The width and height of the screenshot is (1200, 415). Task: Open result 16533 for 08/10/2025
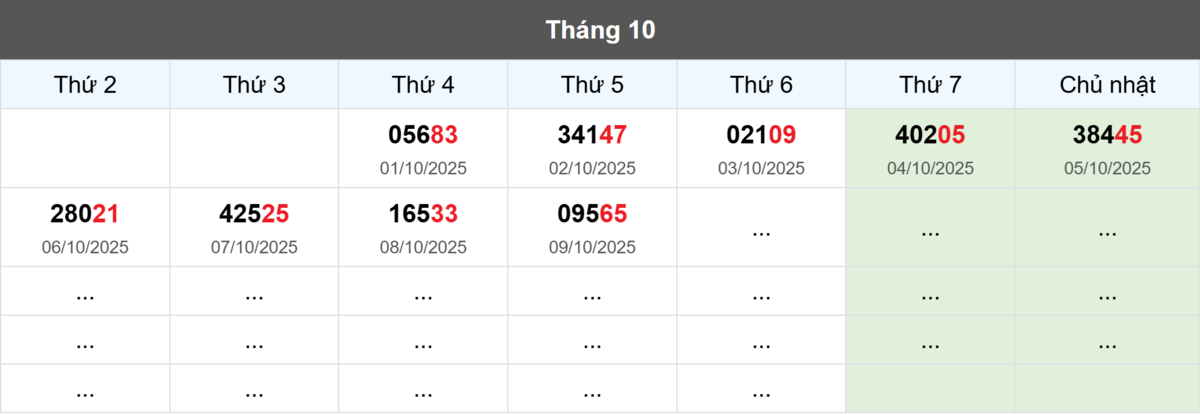423,214
